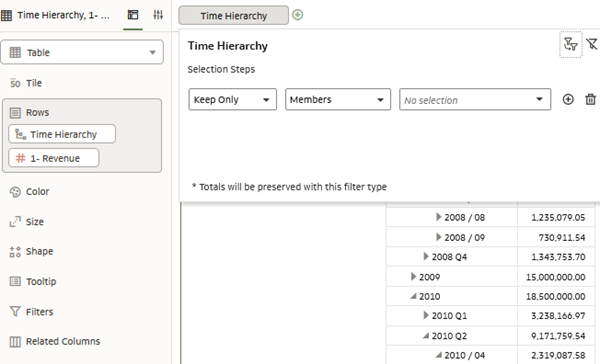
Task: Click the Related Columns label
Action: tap(63, 341)
